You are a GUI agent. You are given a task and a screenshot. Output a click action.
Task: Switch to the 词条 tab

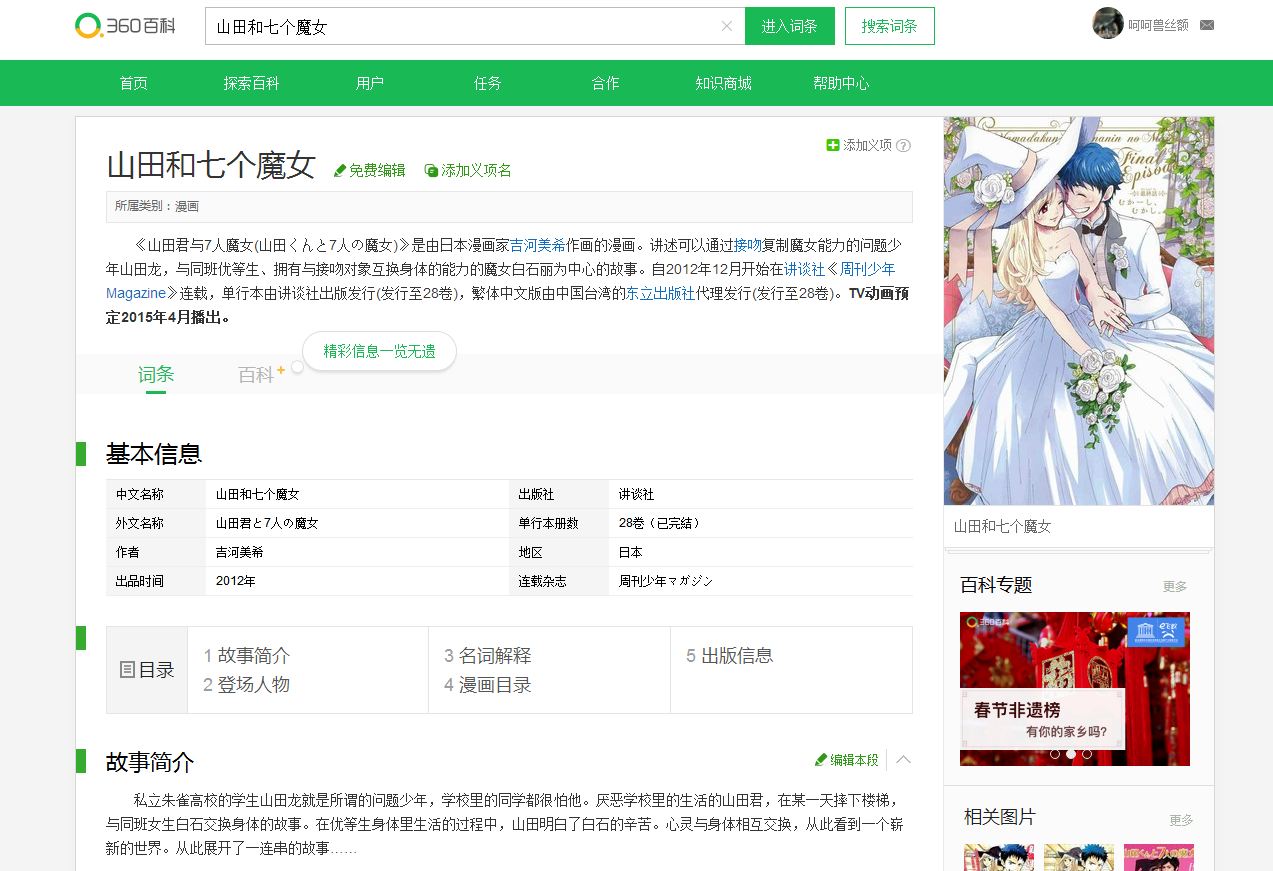[x=156, y=374]
